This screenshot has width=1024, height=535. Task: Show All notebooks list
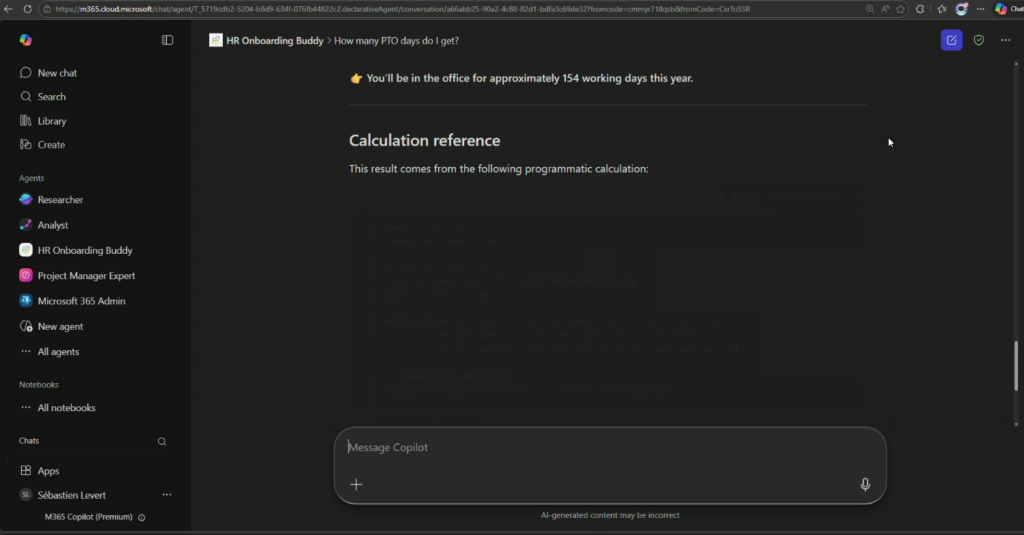66,408
